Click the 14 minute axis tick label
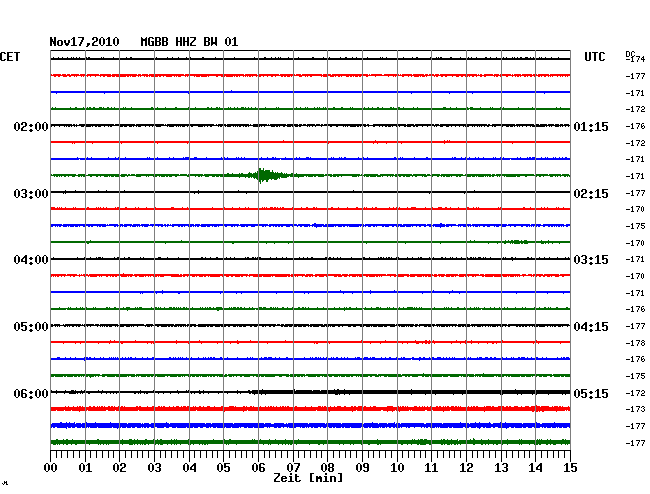Image resolution: width=650 pixels, height=494 pixels. point(535,467)
